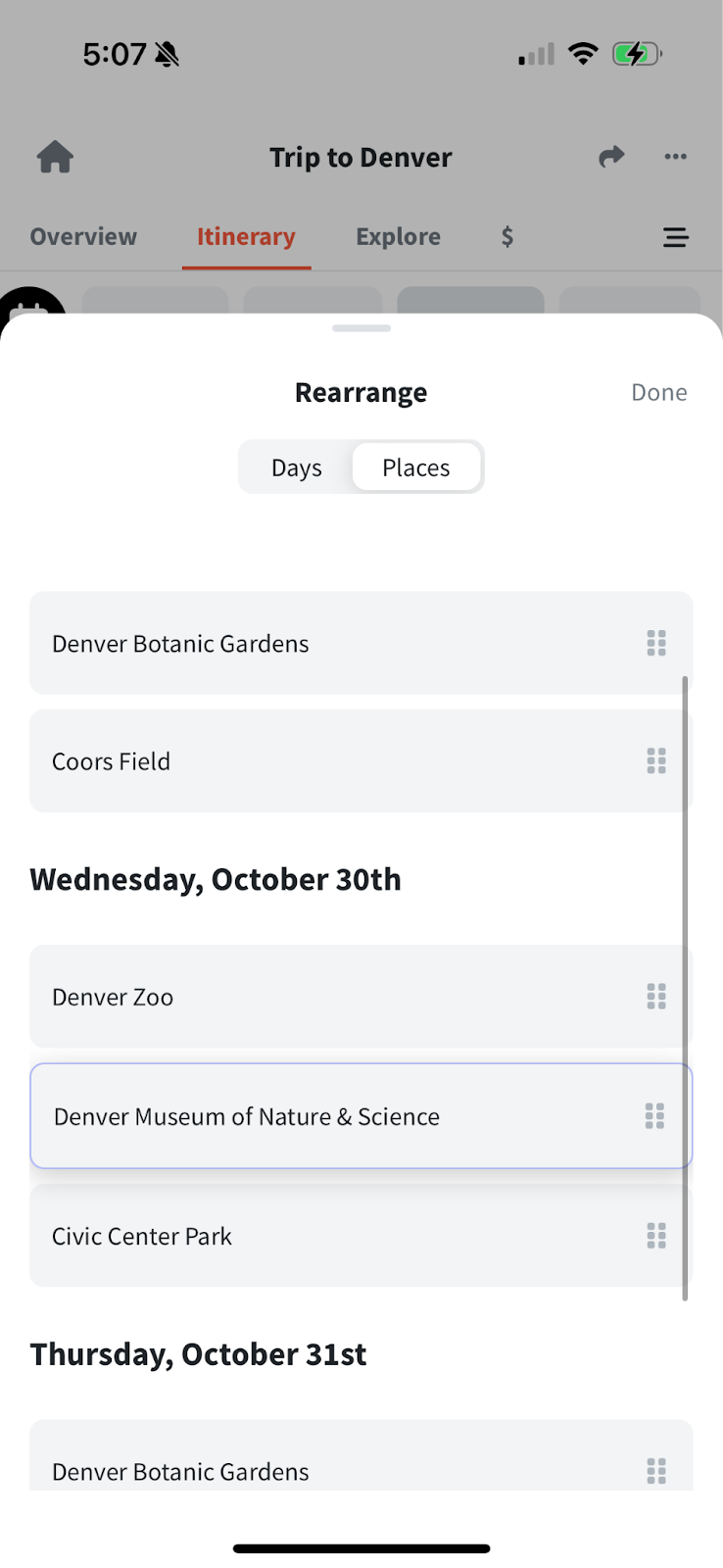Tap the sheet grabber handle
Image resolution: width=723 pixels, height=1568 pixels.
tap(361, 328)
